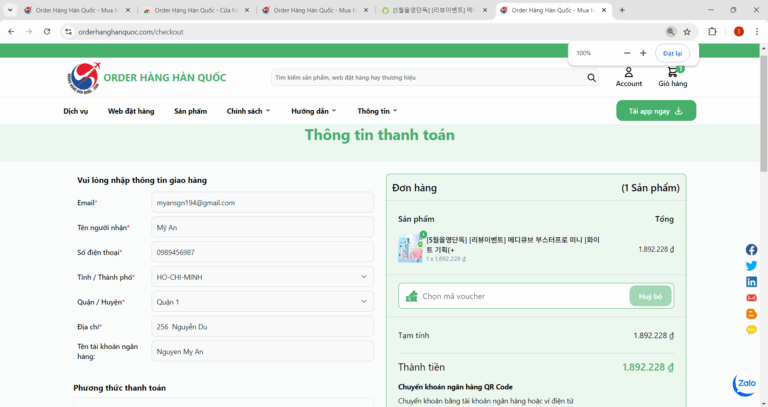Click the Đặt lại zoom reset button
768x407 pixels.
coord(671,53)
